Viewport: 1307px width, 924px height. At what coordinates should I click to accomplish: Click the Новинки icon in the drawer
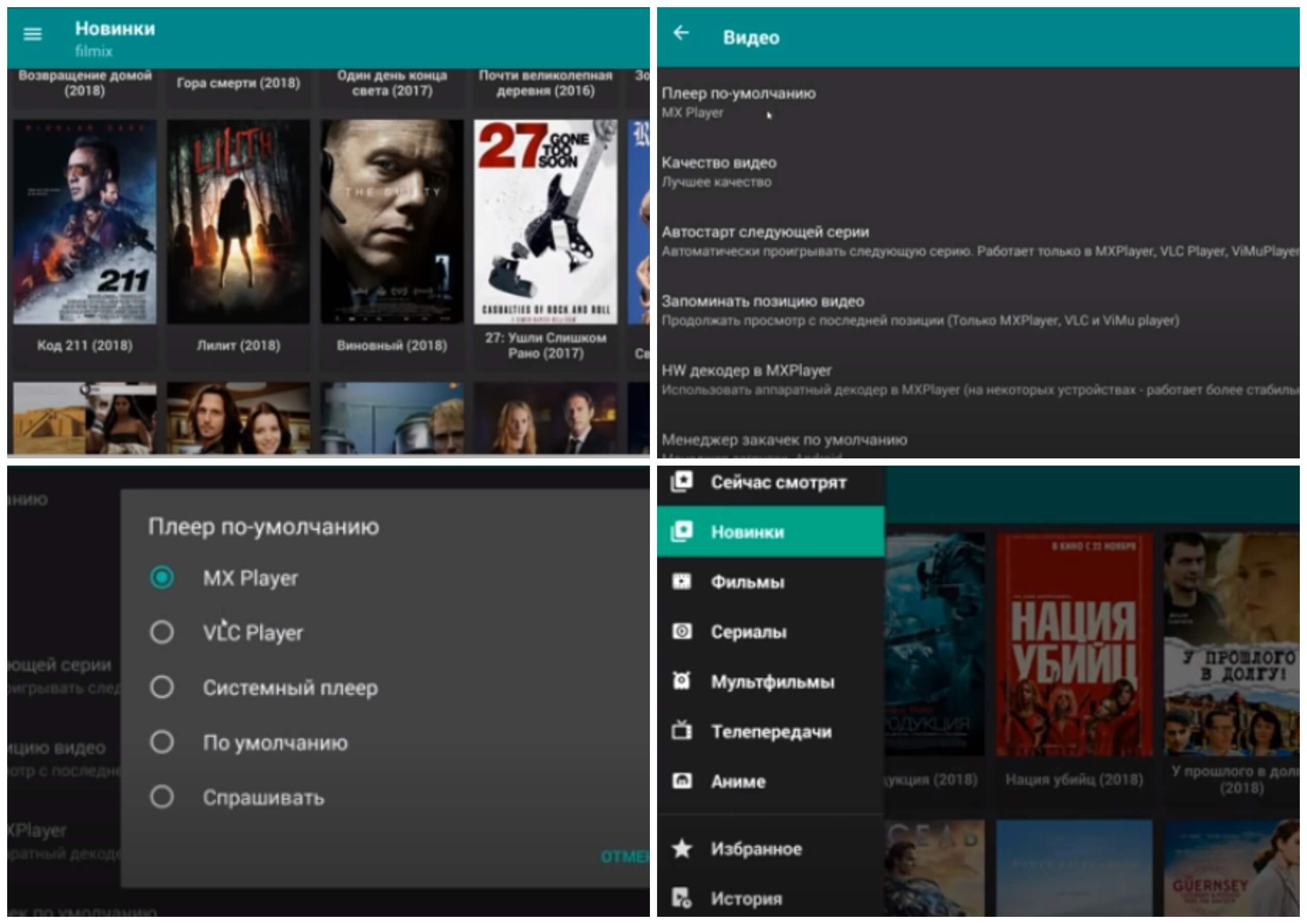682,532
